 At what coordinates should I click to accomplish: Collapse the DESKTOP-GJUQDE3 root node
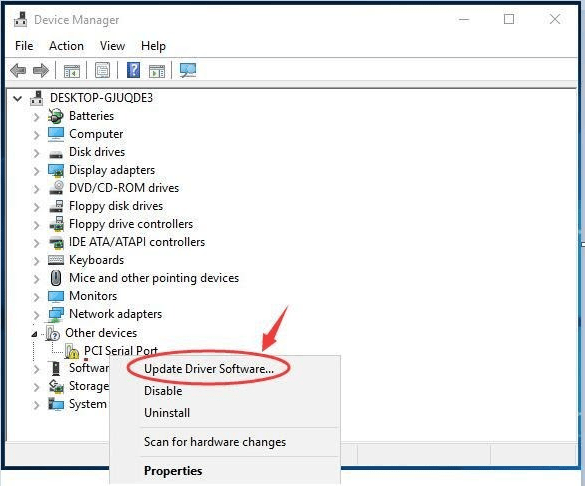(17, 99)
